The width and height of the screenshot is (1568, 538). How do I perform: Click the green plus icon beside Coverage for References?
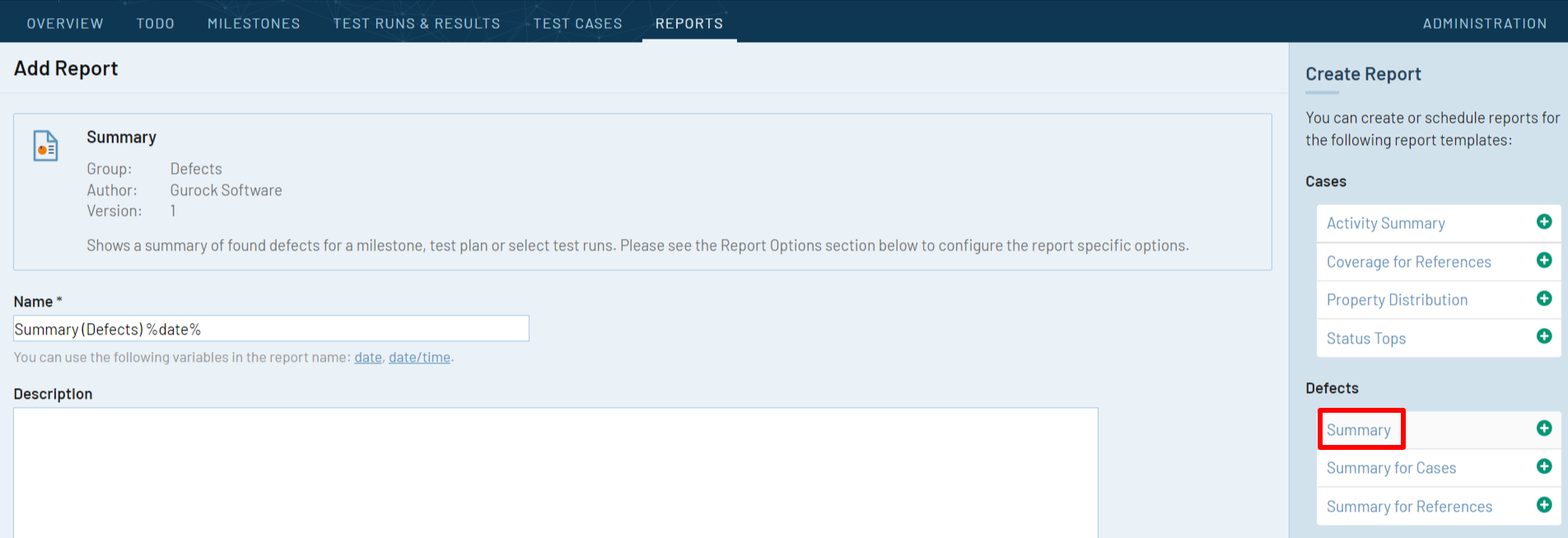click(1544, 260)
